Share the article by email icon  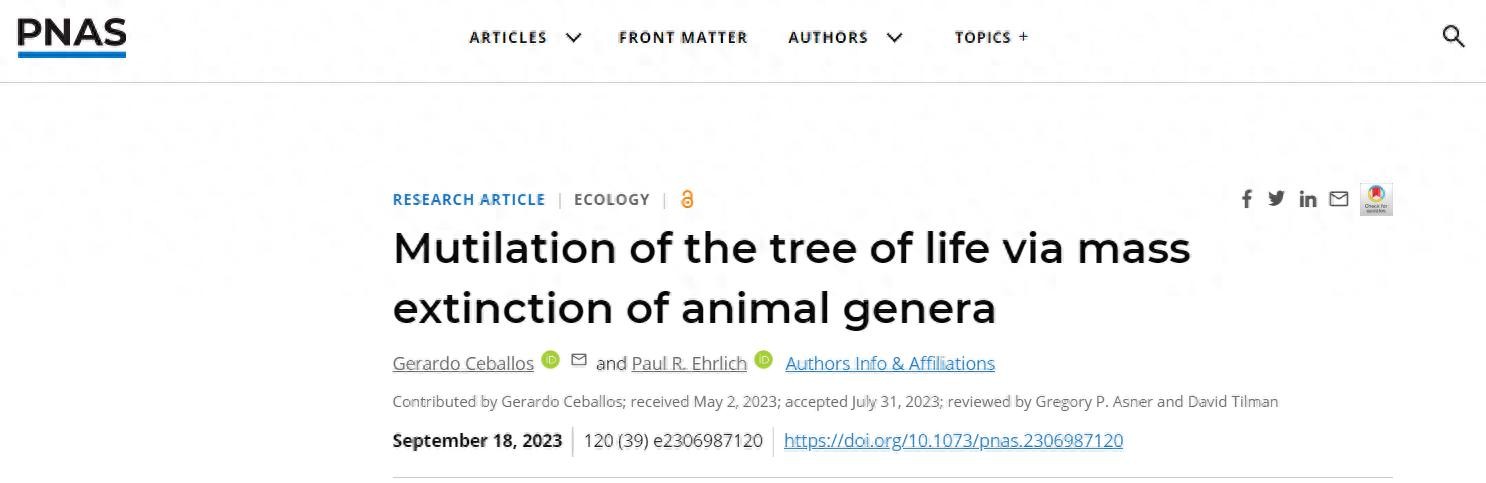tap(1338, 199)
